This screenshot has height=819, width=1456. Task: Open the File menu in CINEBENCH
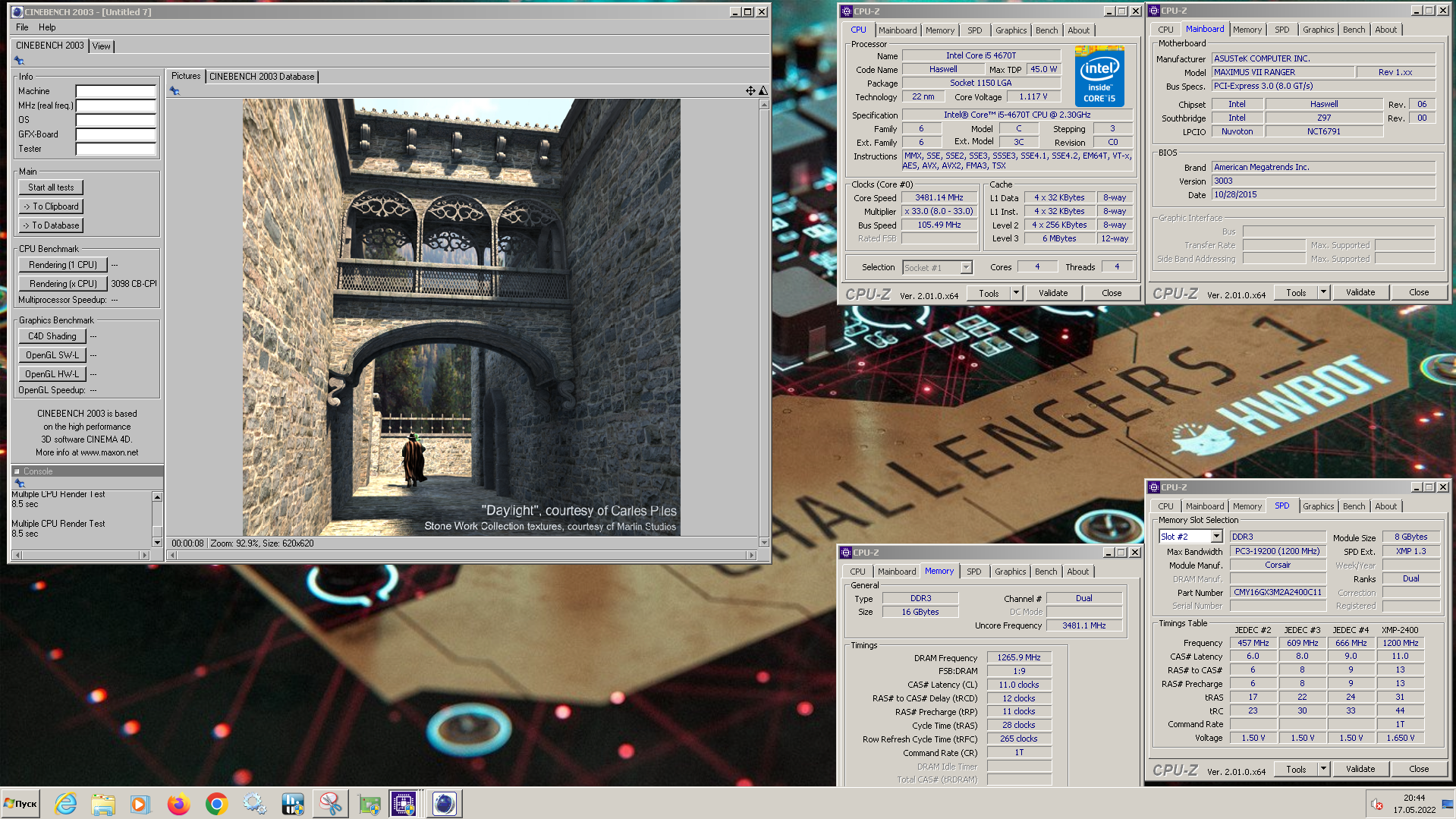[x=22, y=27]
